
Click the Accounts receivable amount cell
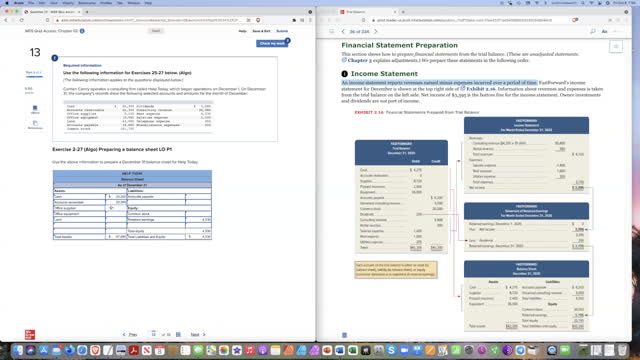point(116,202)
